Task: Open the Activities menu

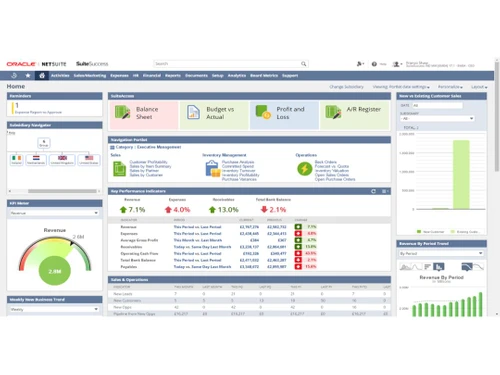Action: (x=60, y=76)
